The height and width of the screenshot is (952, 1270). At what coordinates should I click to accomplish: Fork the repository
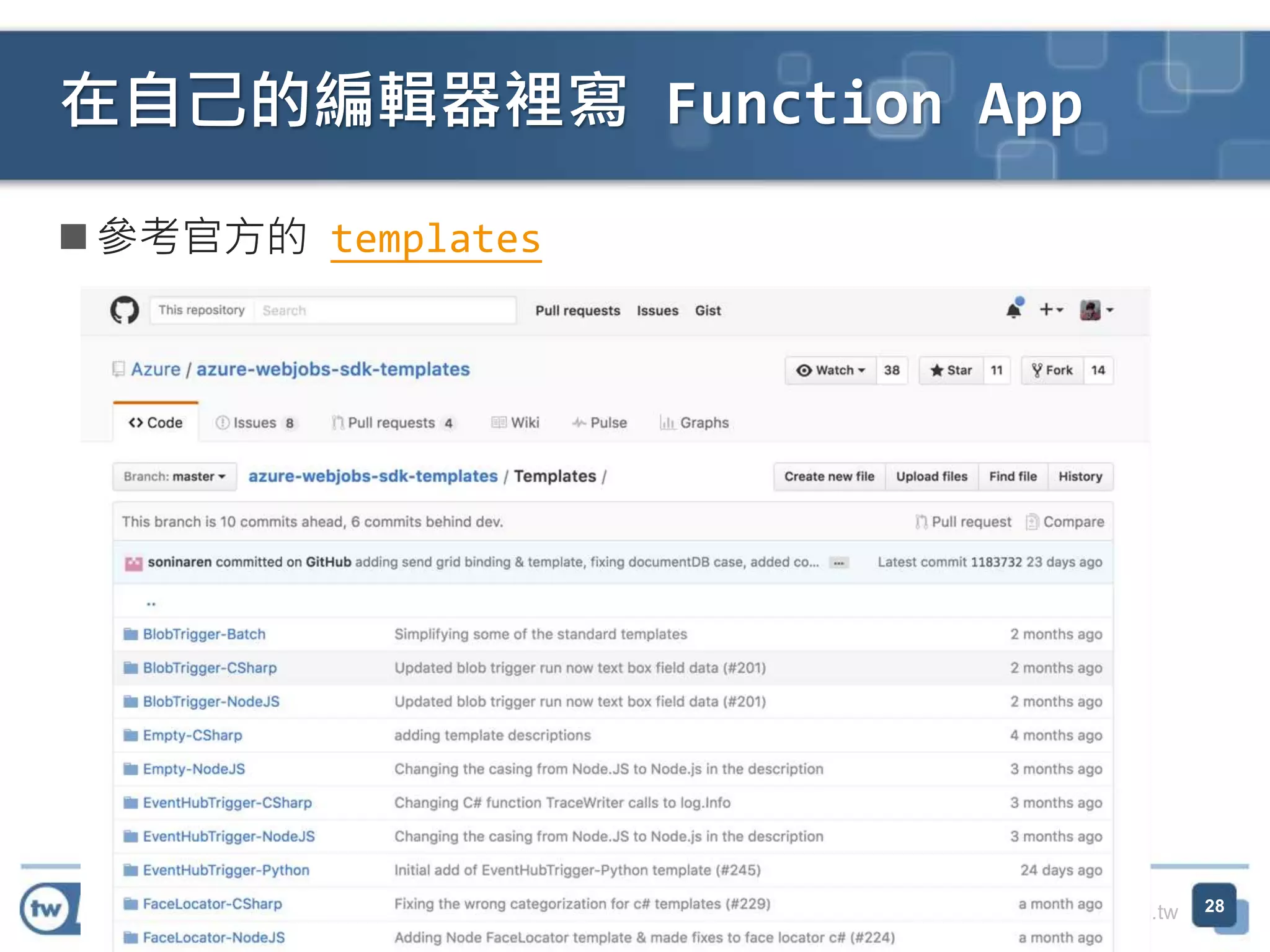tap(1052, 370)
